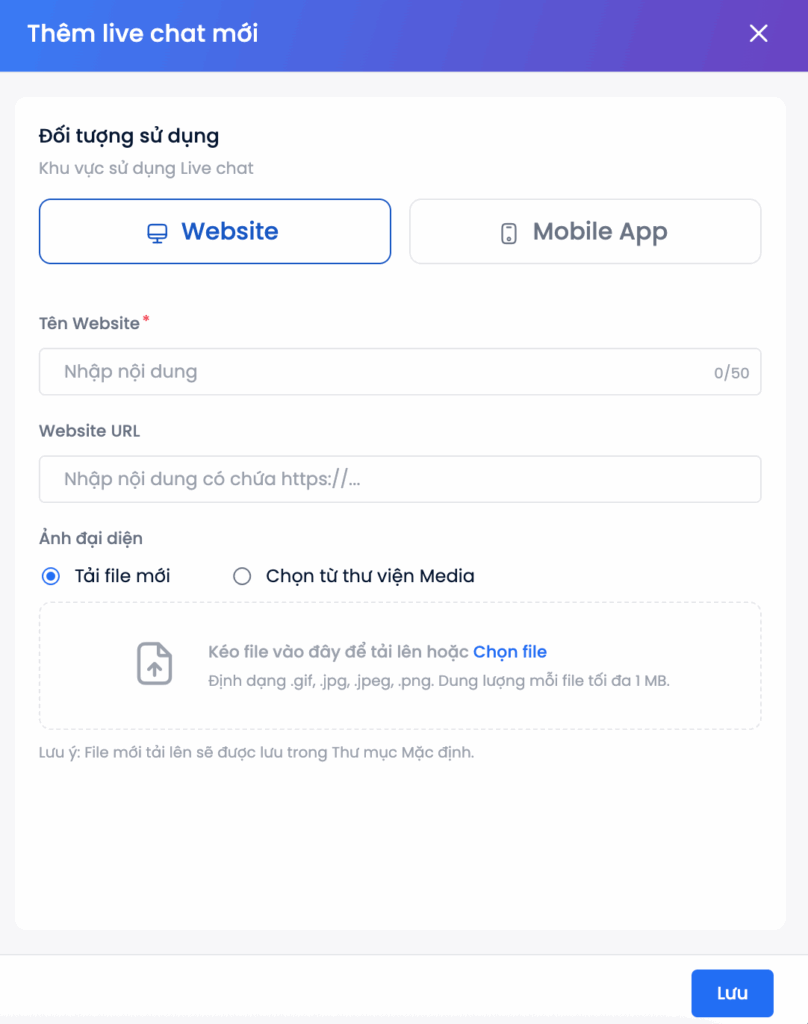Click the phone icon beside Mobile App
The width and height of the screenshot is (808, 1024).
pyautogui.click(x=509, y=233)
